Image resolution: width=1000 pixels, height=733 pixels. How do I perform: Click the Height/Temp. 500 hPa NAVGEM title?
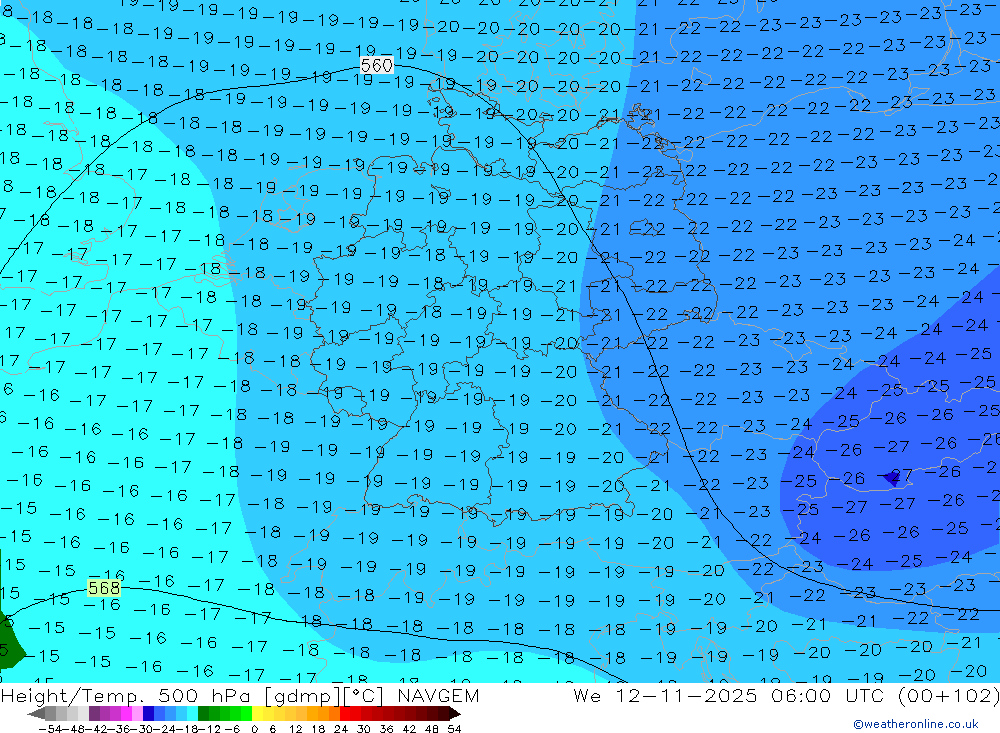click(x=240, y=695)
